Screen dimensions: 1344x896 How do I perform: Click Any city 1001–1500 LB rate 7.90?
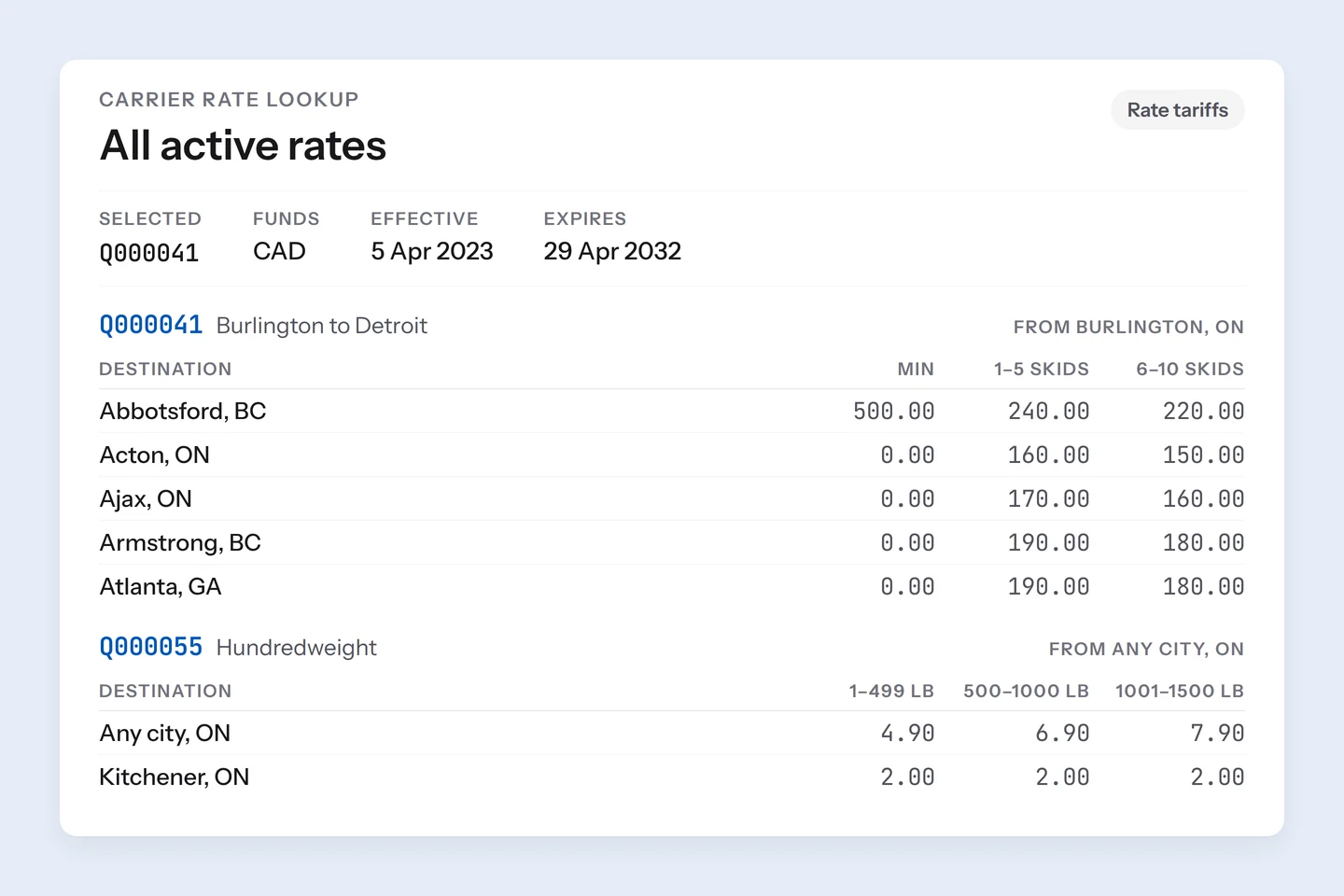click(1217, 733)
